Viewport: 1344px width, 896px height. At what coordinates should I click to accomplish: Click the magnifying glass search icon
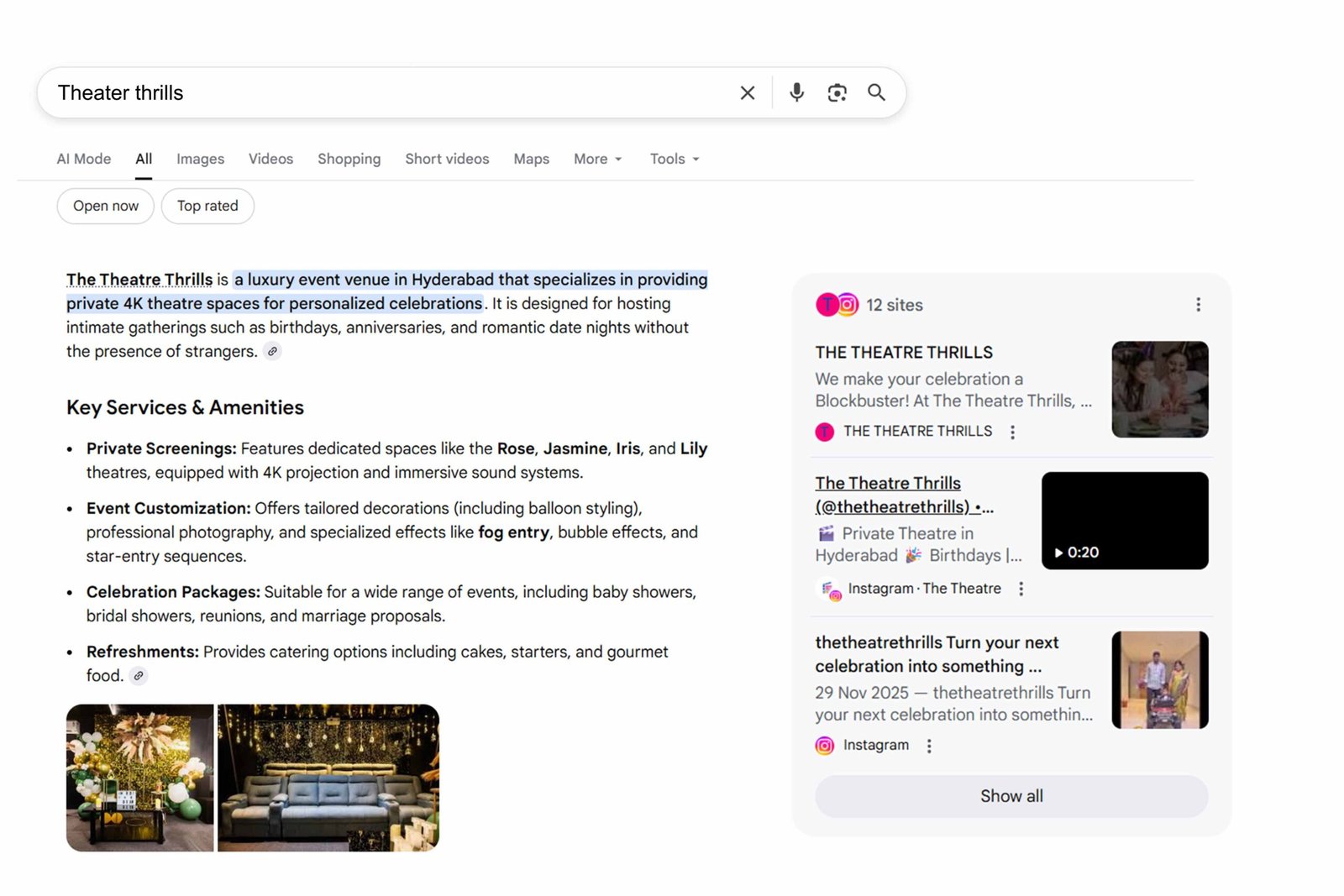(x=876, y=92)
